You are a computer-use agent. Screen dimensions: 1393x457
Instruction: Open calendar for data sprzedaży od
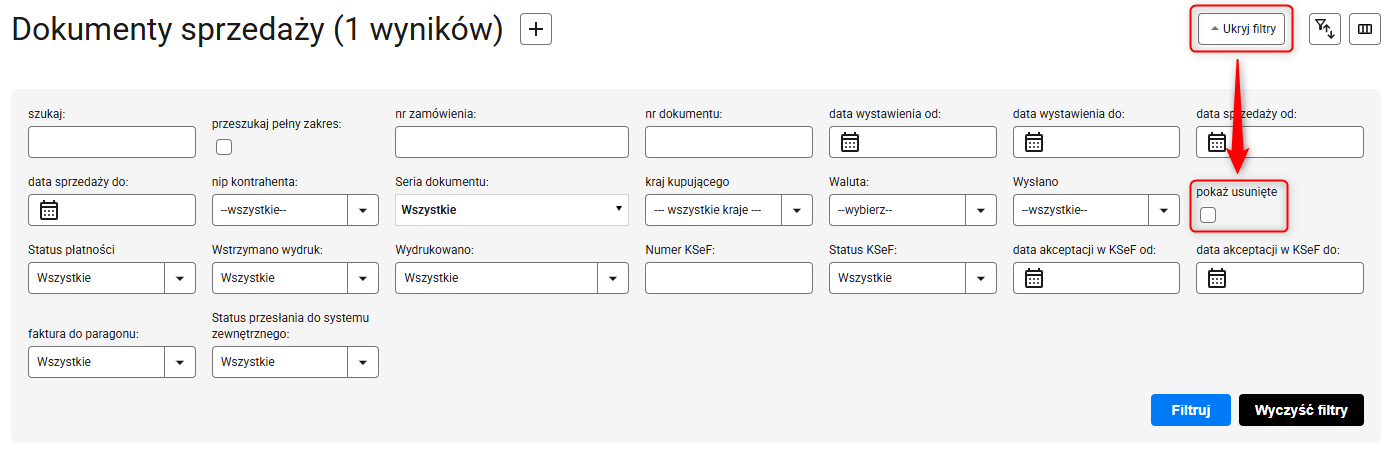(1217, 142)
